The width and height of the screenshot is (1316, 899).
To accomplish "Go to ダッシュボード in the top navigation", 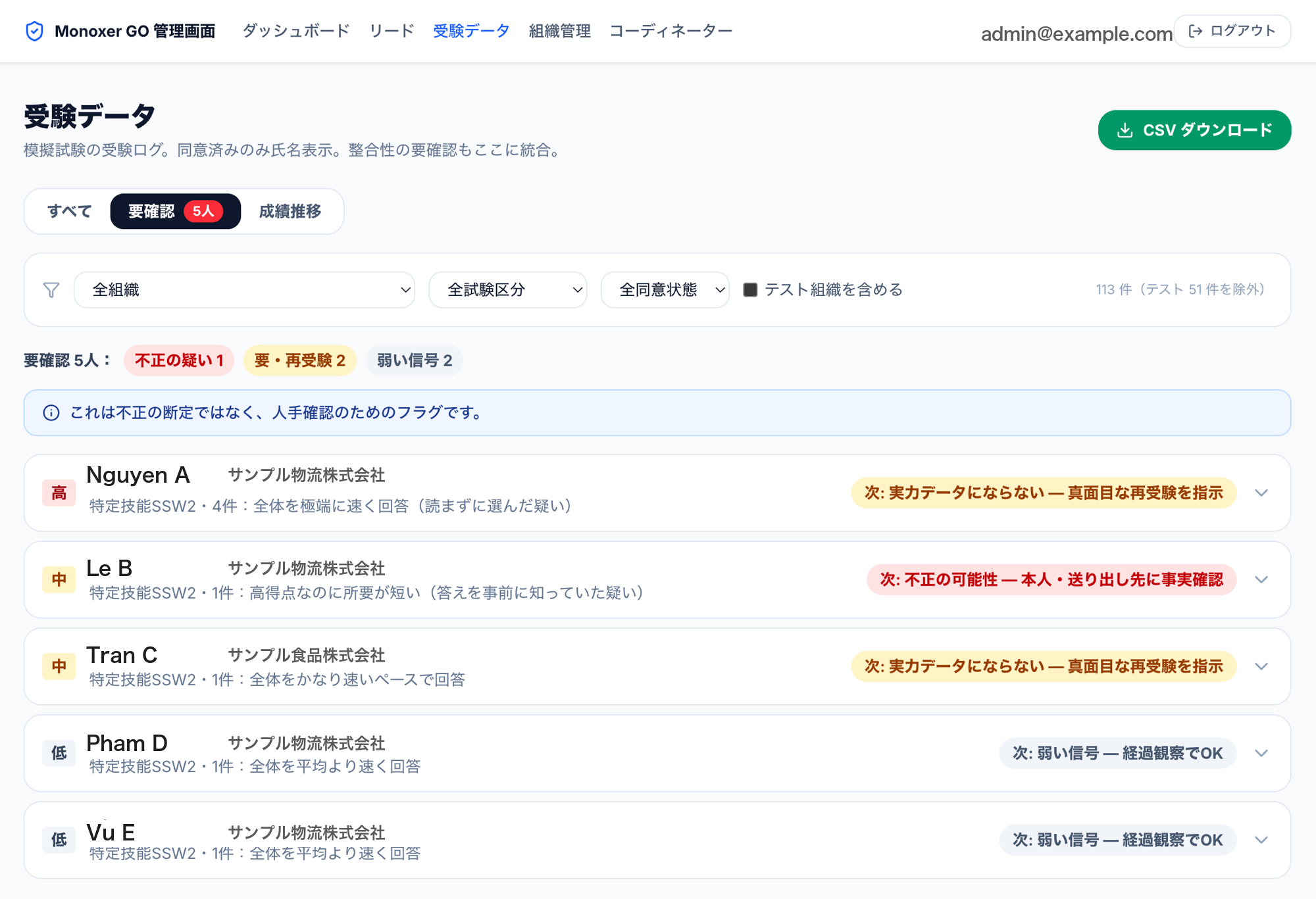I will (x=296, y=31).
